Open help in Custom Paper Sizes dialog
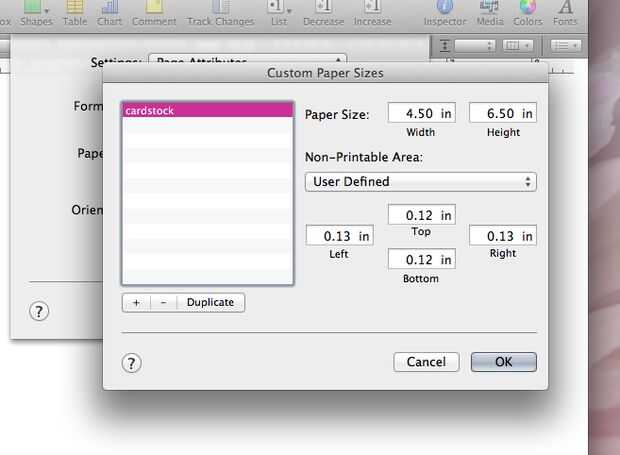 tap(131, 363)
